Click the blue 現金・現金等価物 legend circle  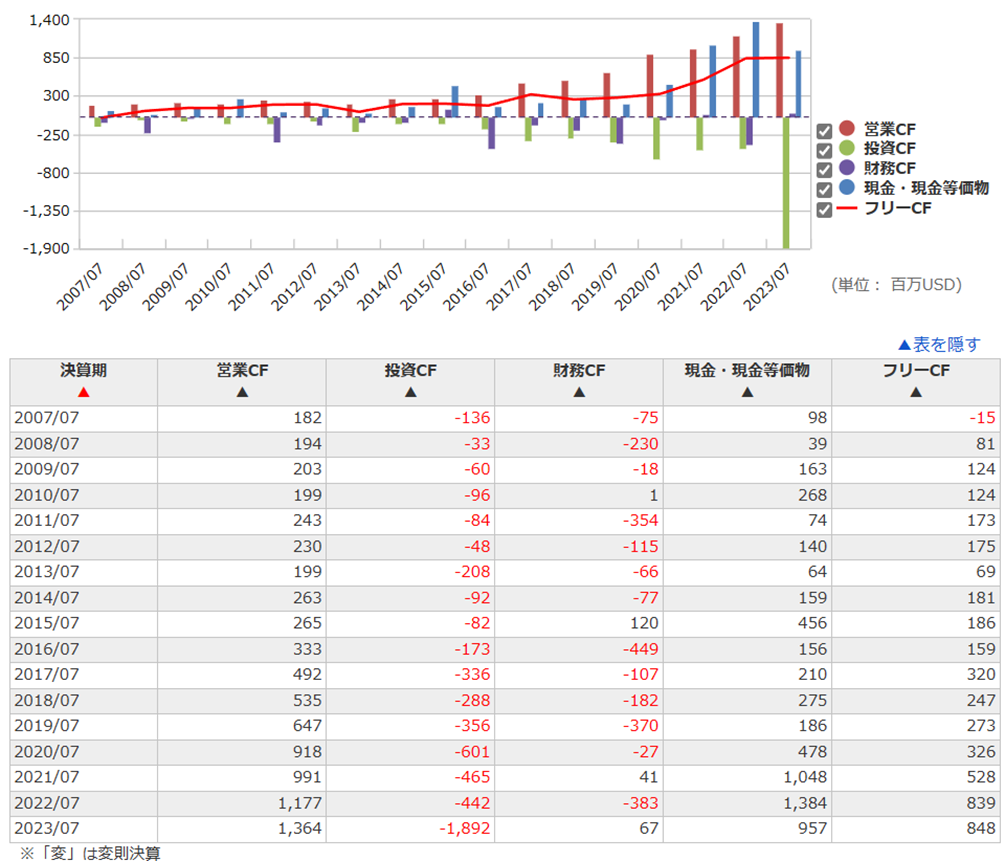[x=848, y=187]
